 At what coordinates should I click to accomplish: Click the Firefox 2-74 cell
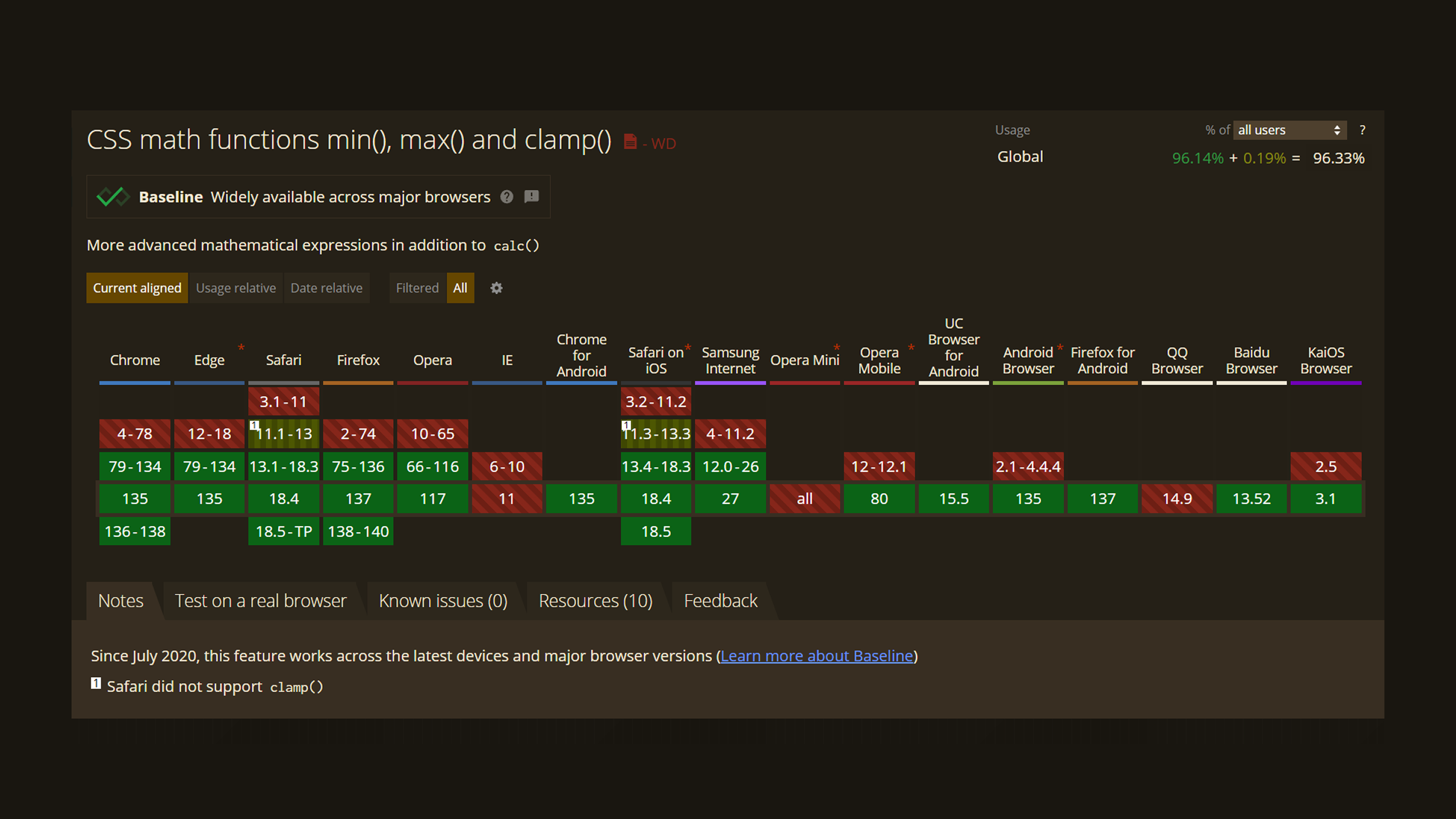coord(358,434)
